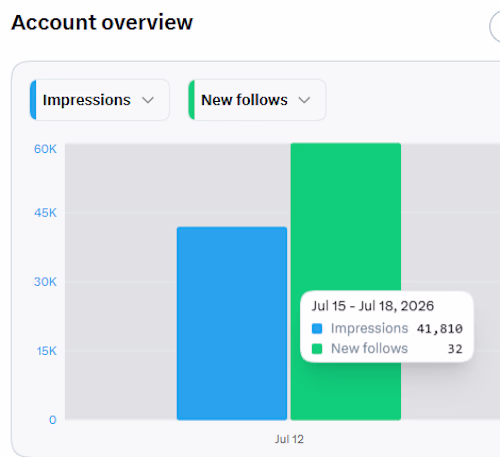Click the tooltip date range Jul 15 - Jul 18, 2026
Screen dimensions: 500x457
point(373,306)
